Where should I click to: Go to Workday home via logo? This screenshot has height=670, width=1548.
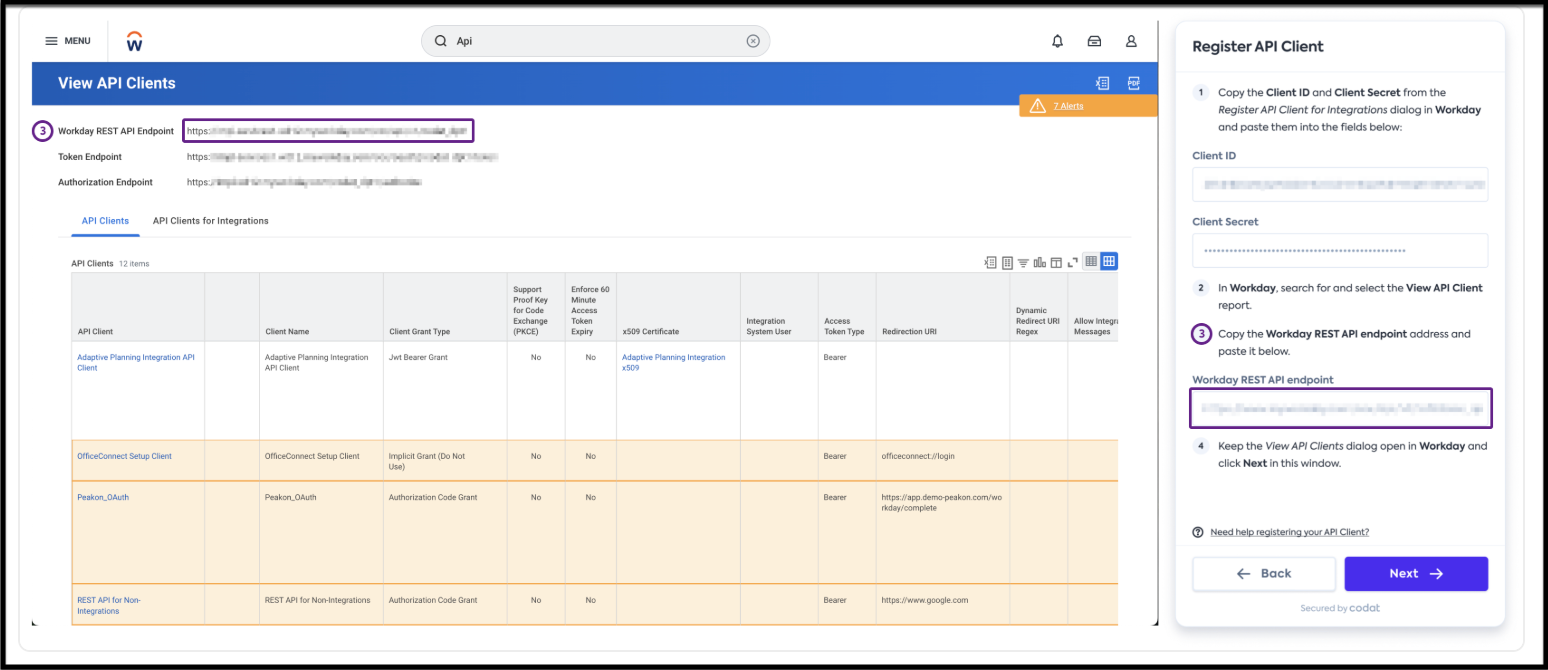point(135,41)
